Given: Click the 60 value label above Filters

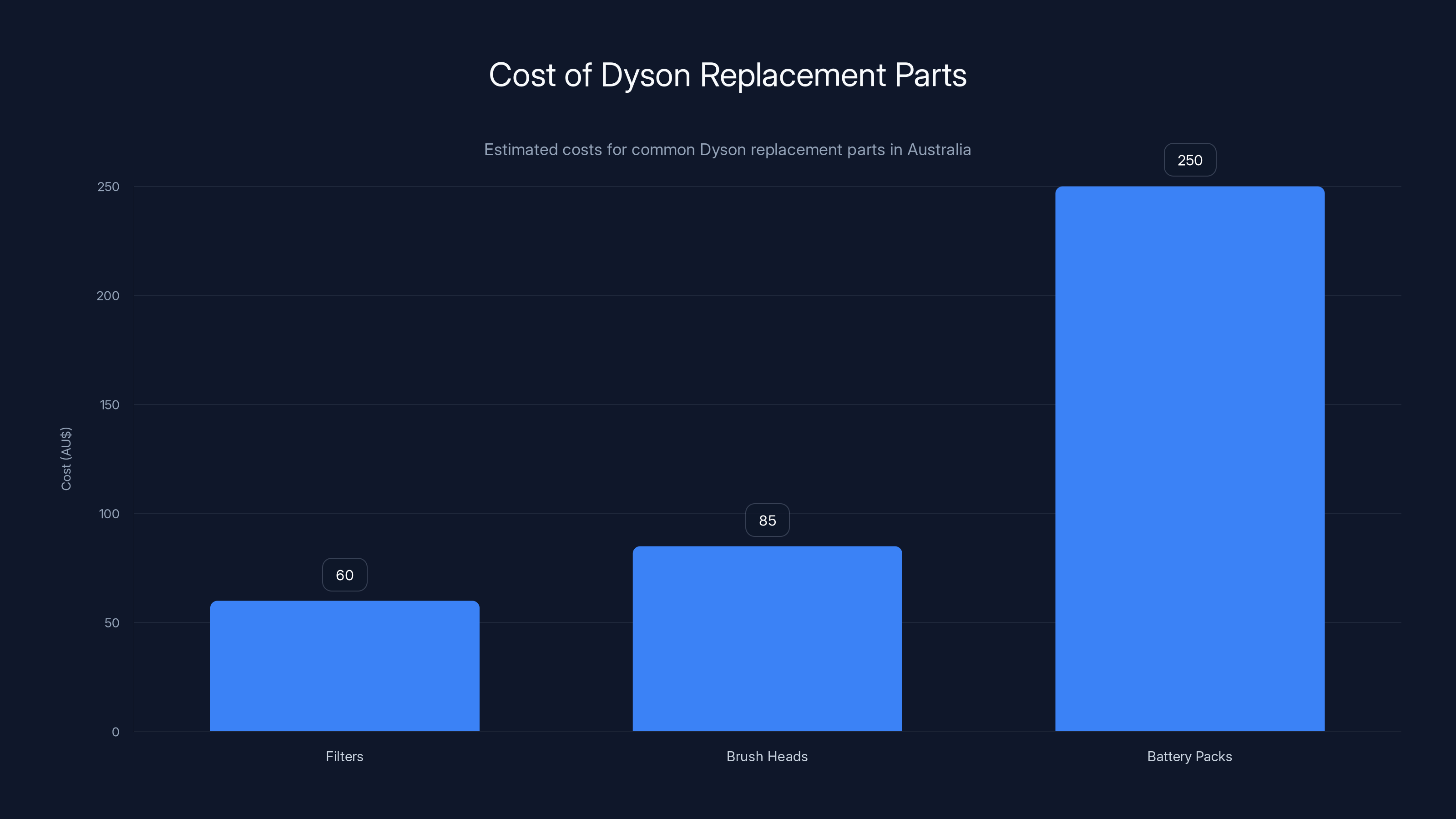Looking at the screenshot, I should pos(344,575).
